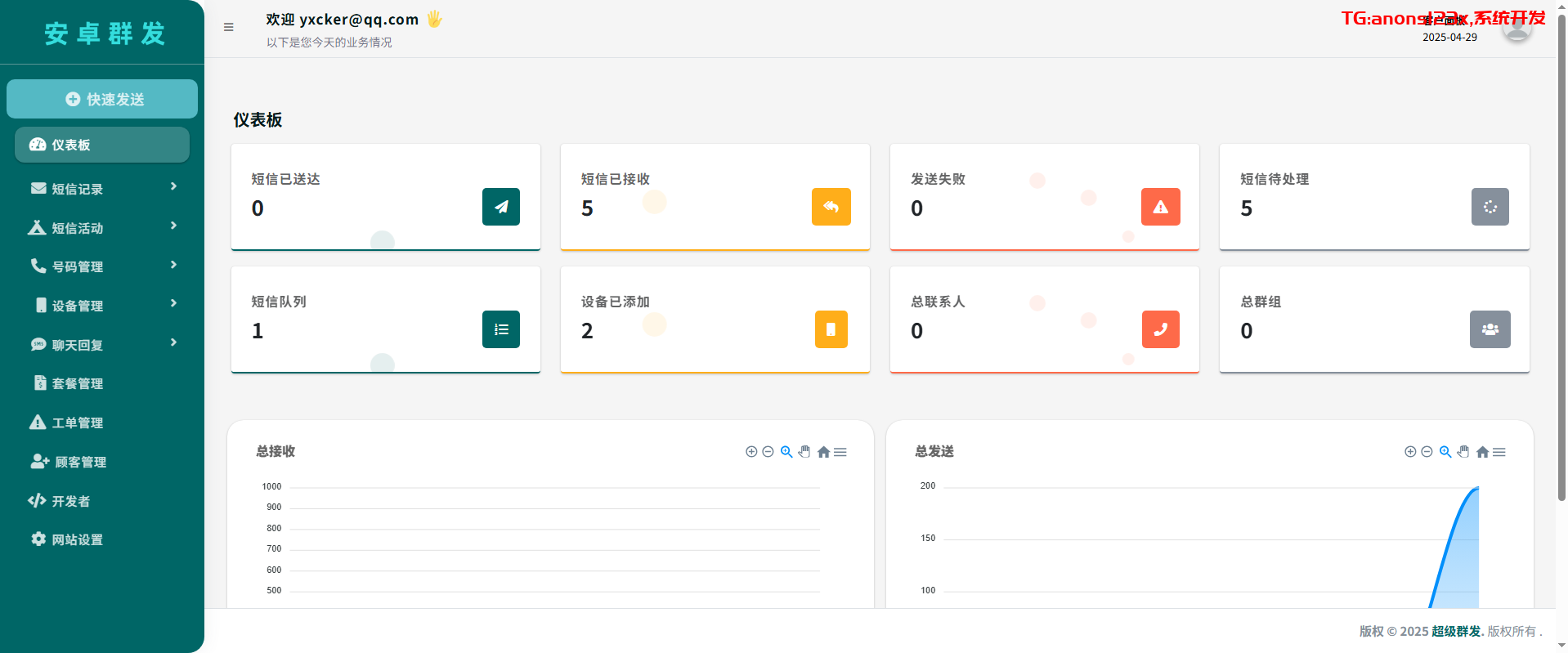The height and width of the screenshot is (653, 1568).
Task: Expand the 号码管理 menu chevron
Action: 173,266
